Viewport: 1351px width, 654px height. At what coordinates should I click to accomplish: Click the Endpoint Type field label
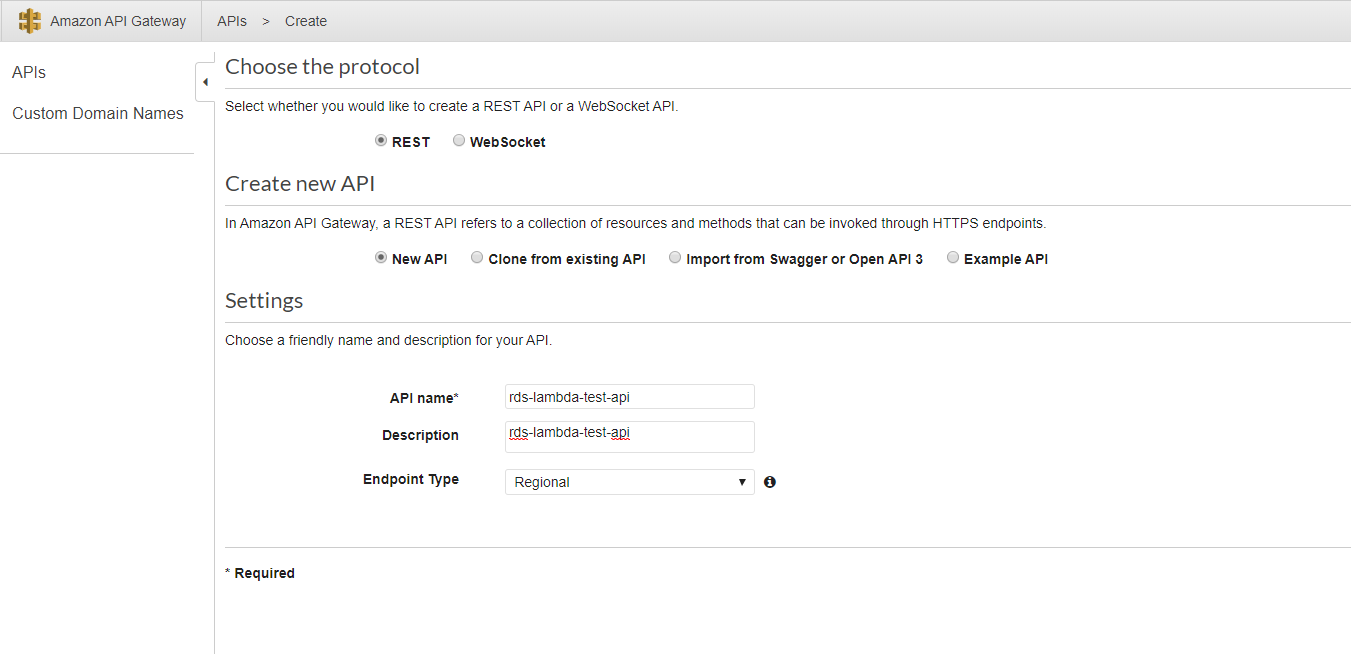(x=411, y=479)
